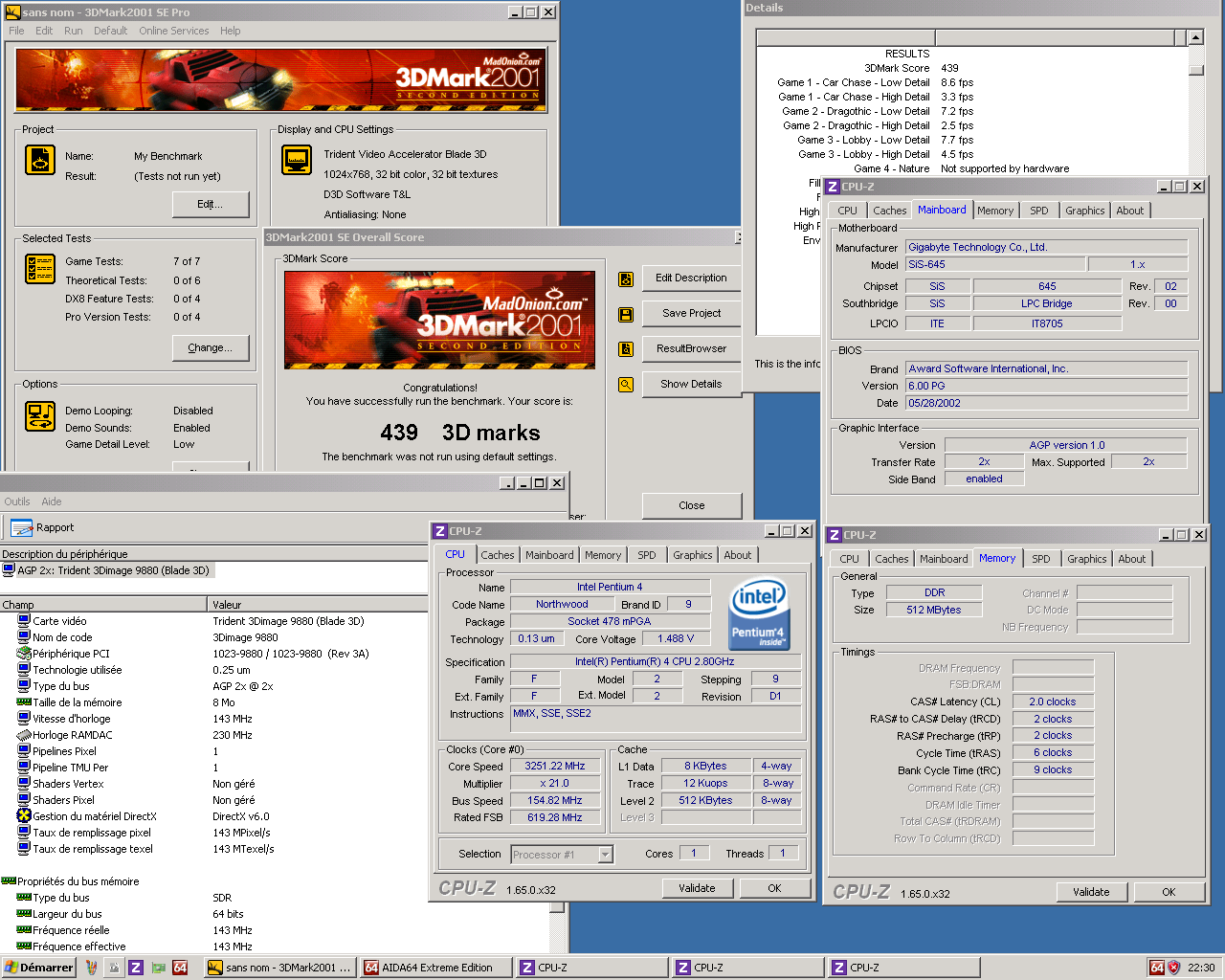Click the Intel Pentium 4 logo in CPU-Z
The height and width of the screenshot is (980, 1225).
coord(759,613)
